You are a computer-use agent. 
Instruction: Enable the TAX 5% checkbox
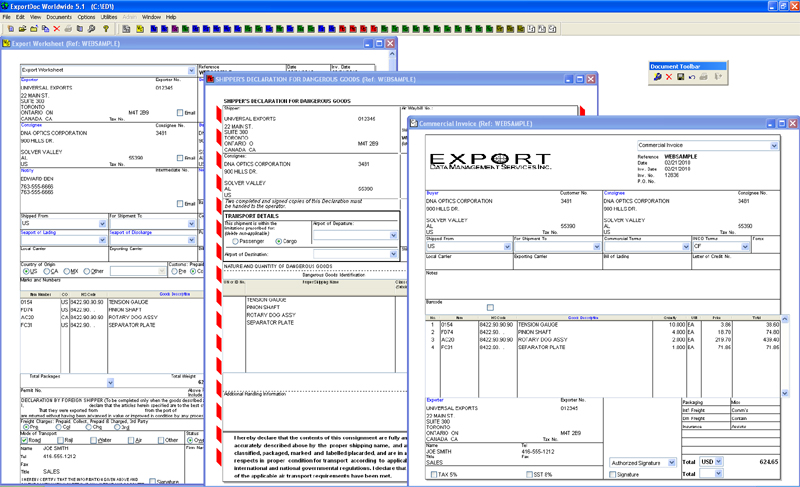434,474
